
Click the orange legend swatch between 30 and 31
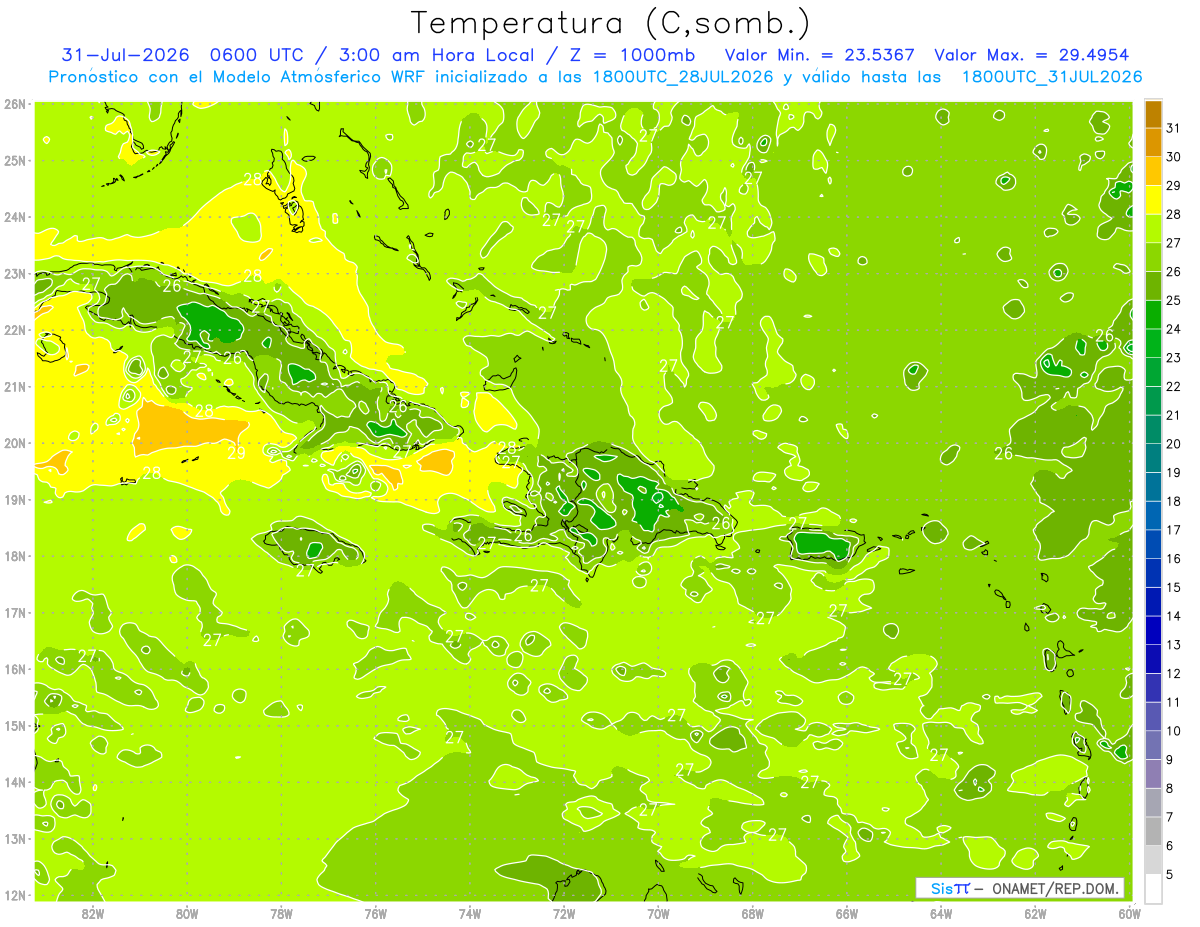pos(1153,143)
